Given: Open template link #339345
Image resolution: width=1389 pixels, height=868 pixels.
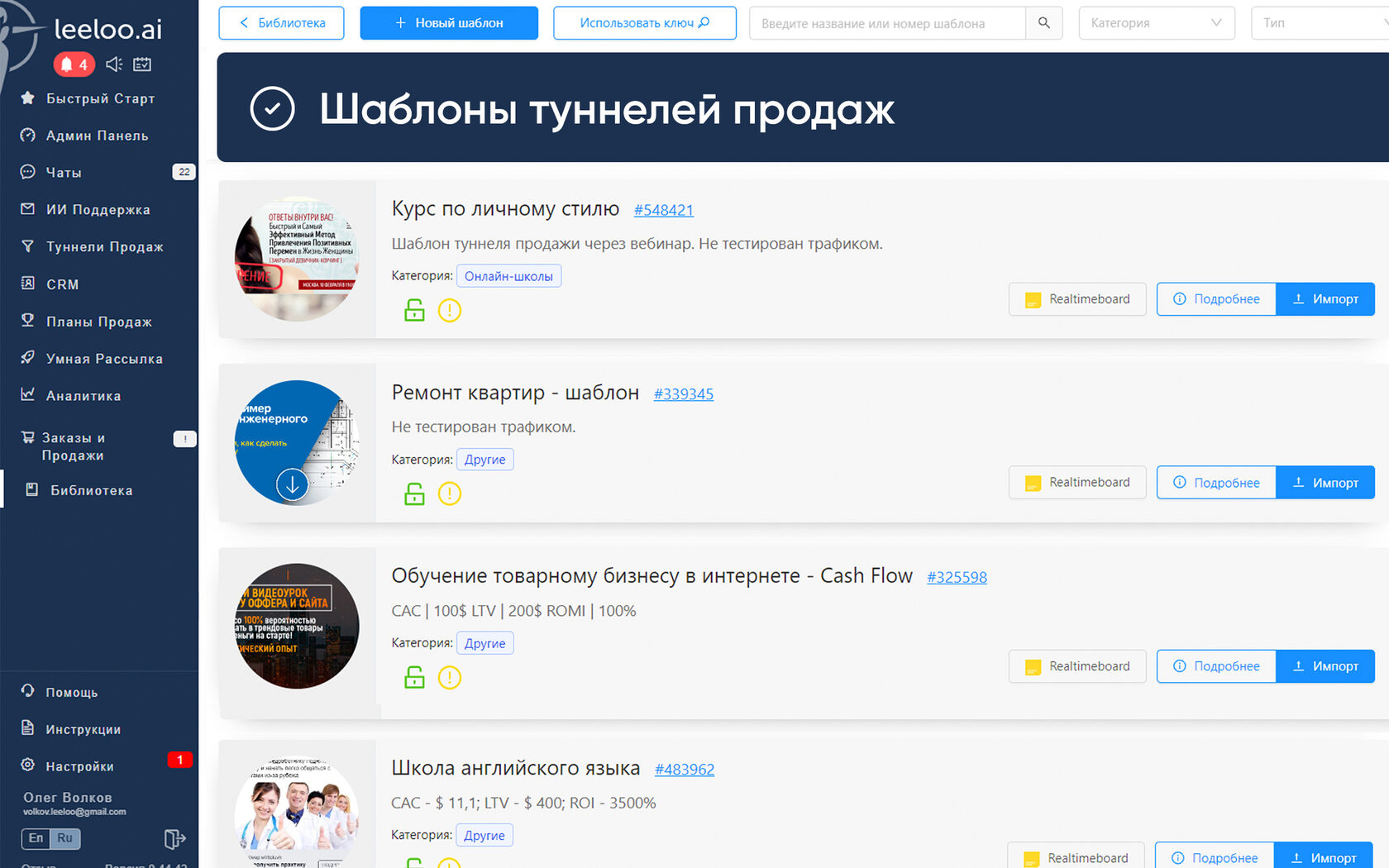Looking at the screenshot, I should 684,394.
